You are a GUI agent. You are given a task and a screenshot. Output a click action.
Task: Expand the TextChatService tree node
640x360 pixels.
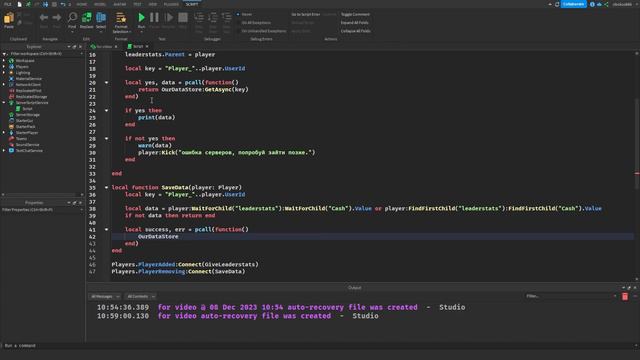point(4,151)
